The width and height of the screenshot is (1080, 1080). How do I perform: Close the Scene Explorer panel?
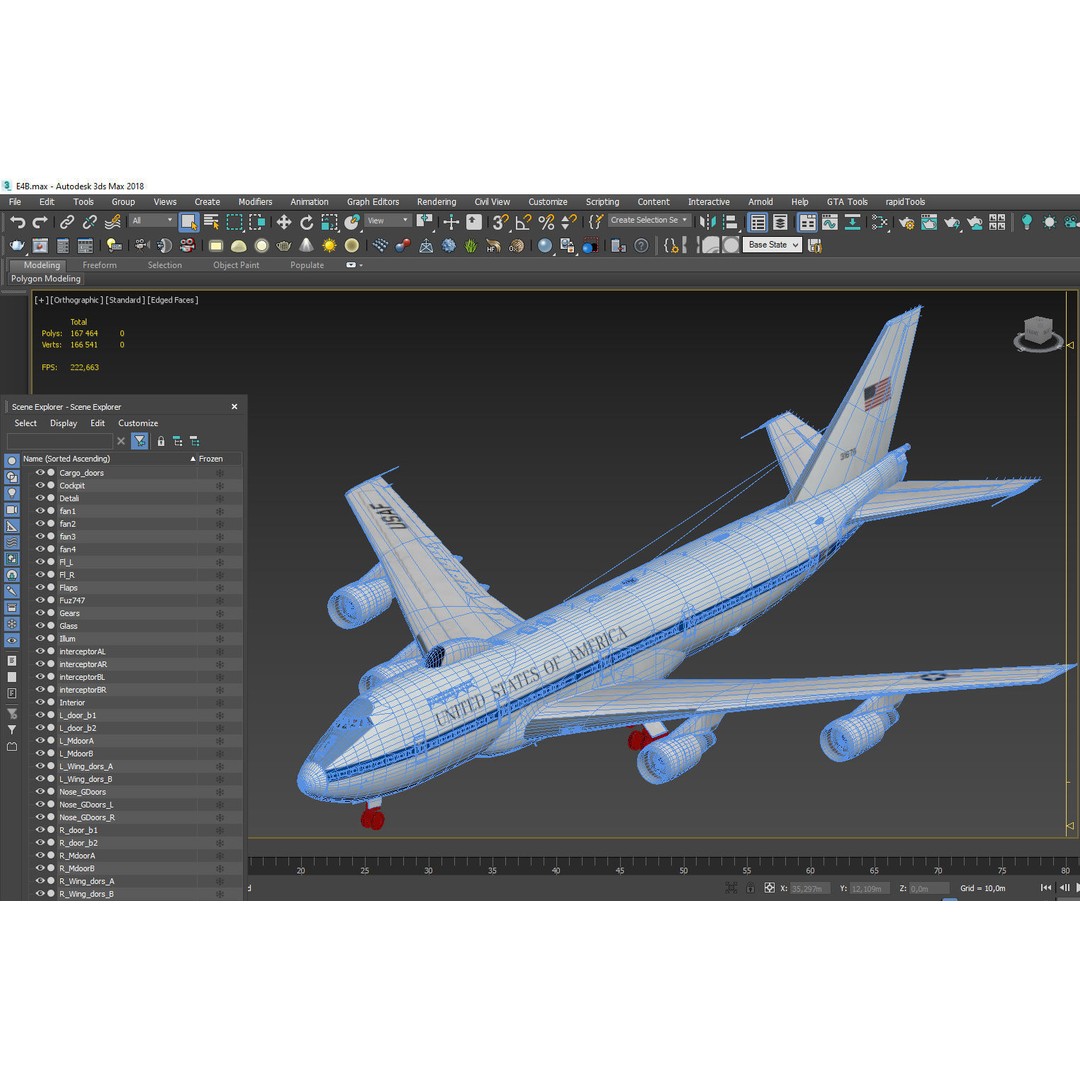[234, 406]
